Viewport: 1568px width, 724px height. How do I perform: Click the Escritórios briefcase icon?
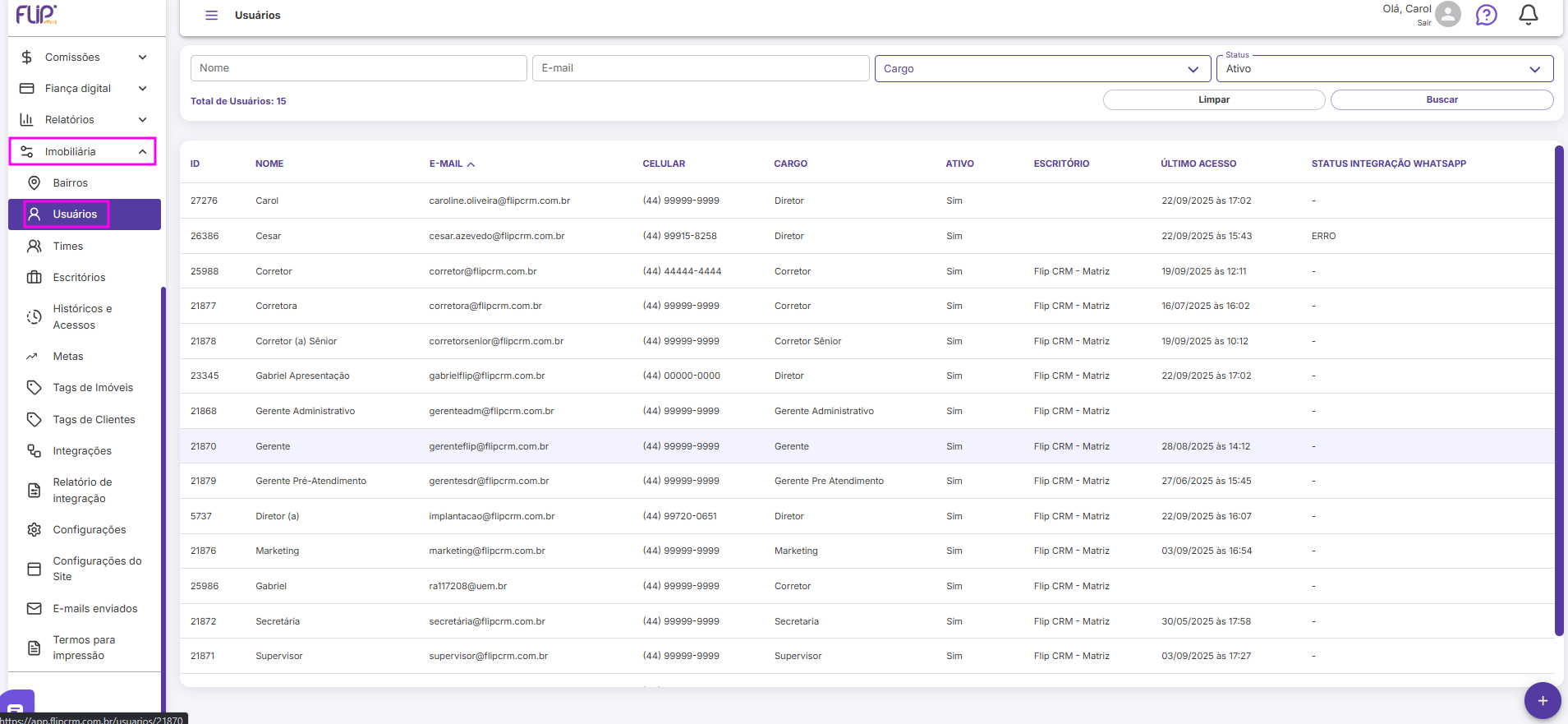click(x=34, y=278)
